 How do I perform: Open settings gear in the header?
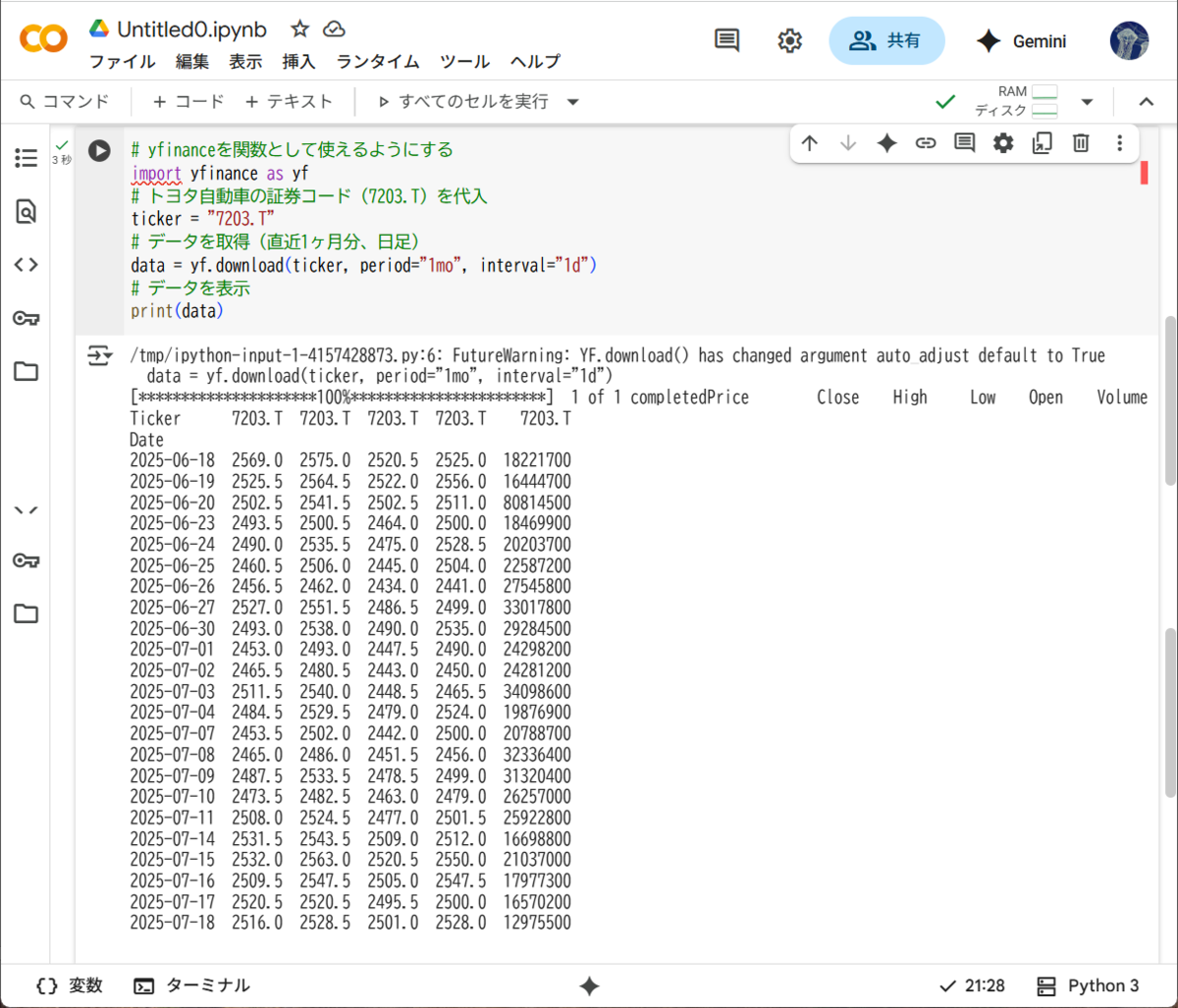(789, 40)
